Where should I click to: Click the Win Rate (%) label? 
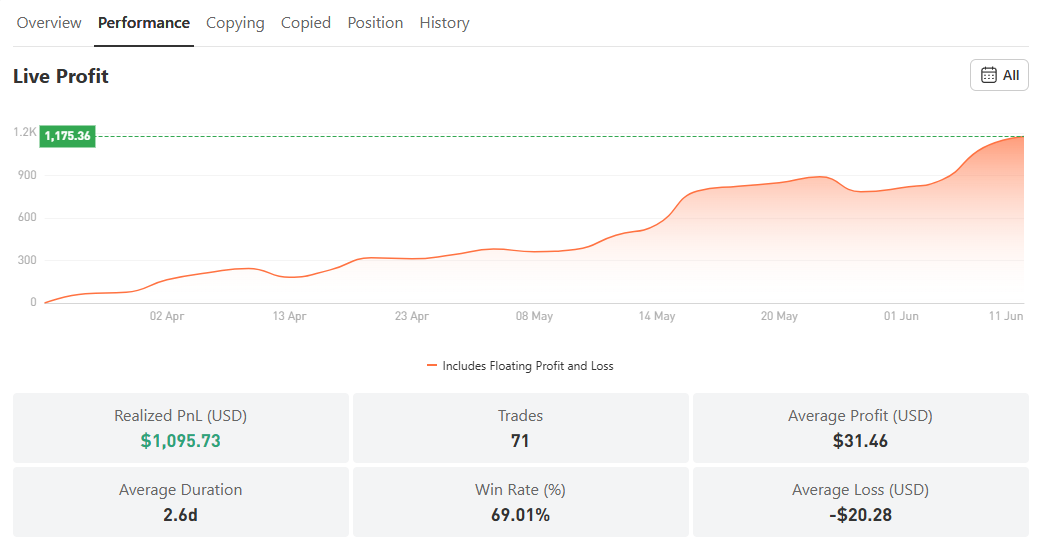click(x=520, y=490)
